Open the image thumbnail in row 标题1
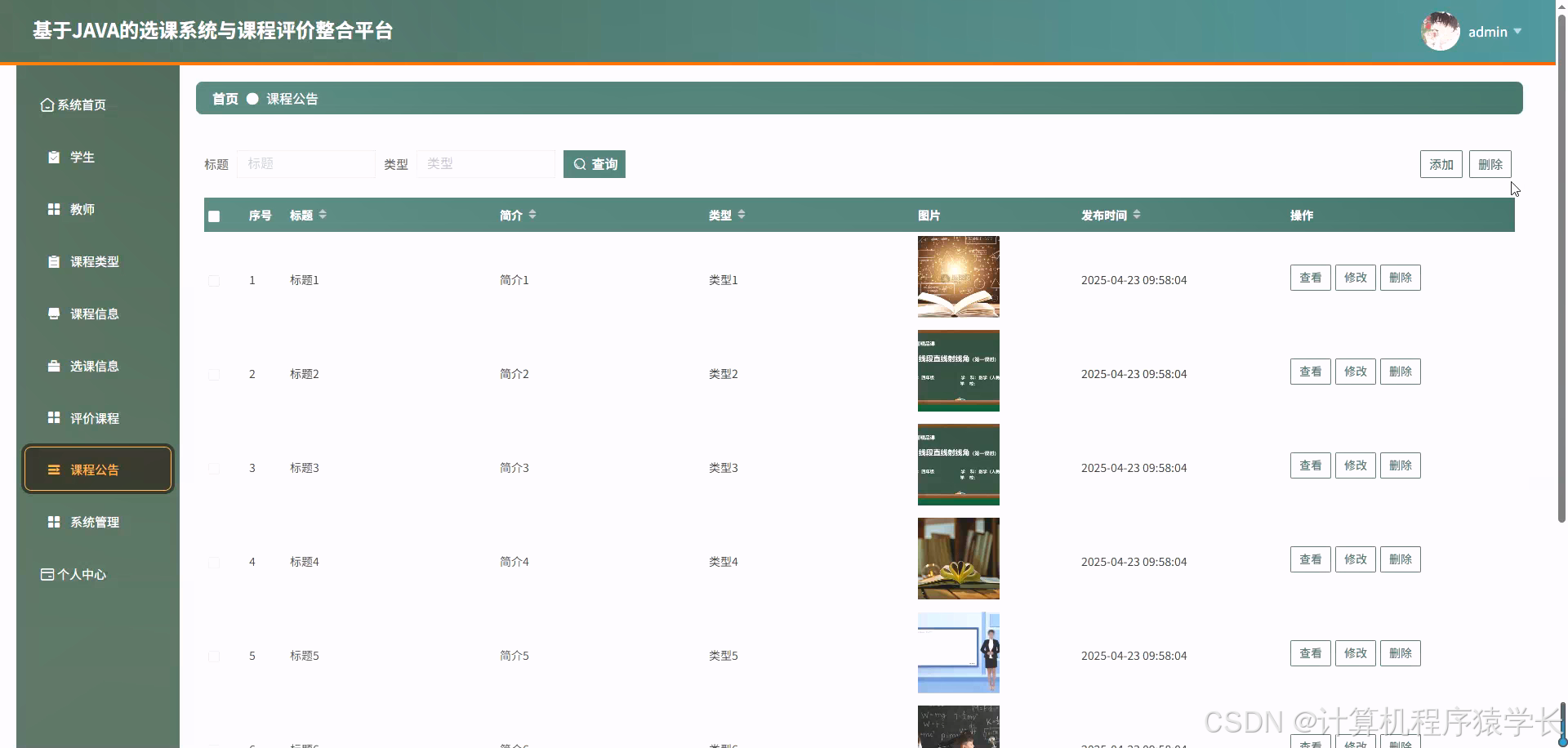 click(958, 277)
